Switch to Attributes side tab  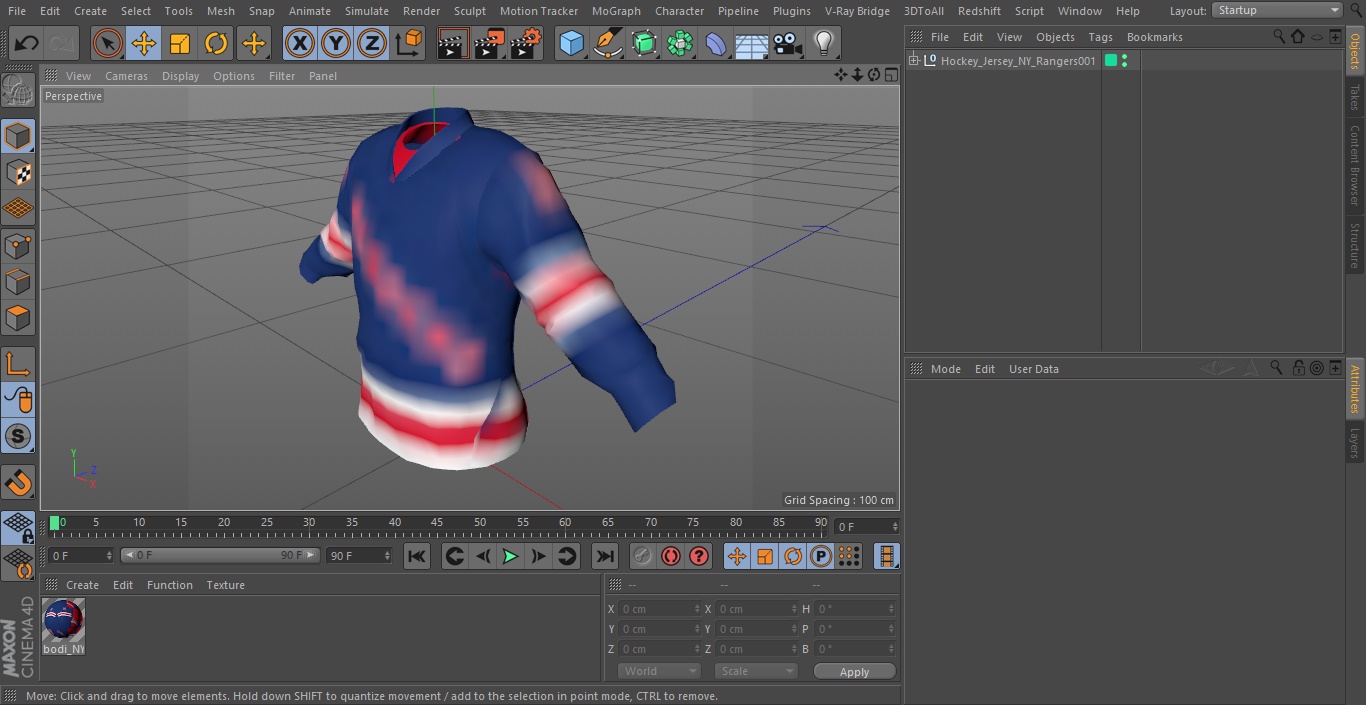tap(1355, 389)
